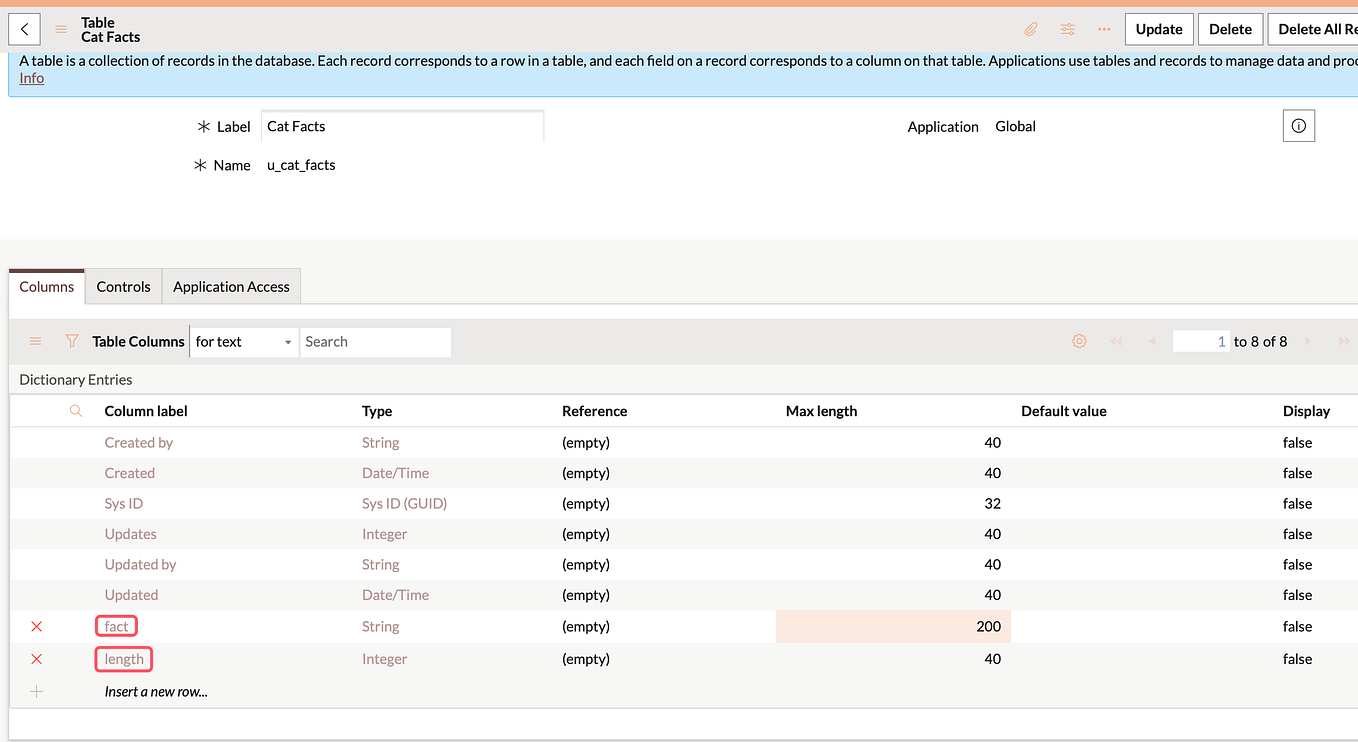The image size is (1358, 742).
Task: Click the back arrow navigation icon
Action: (x=24, y=29)
